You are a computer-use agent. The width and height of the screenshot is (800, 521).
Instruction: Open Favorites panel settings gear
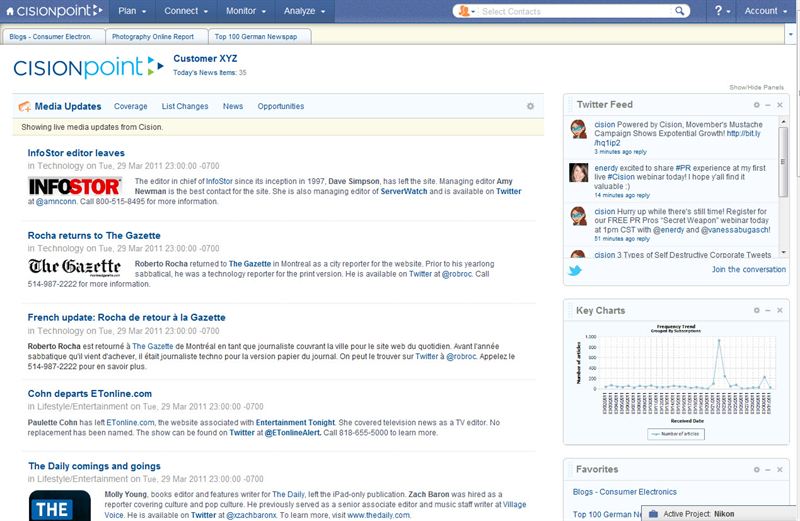click(757, 469)
